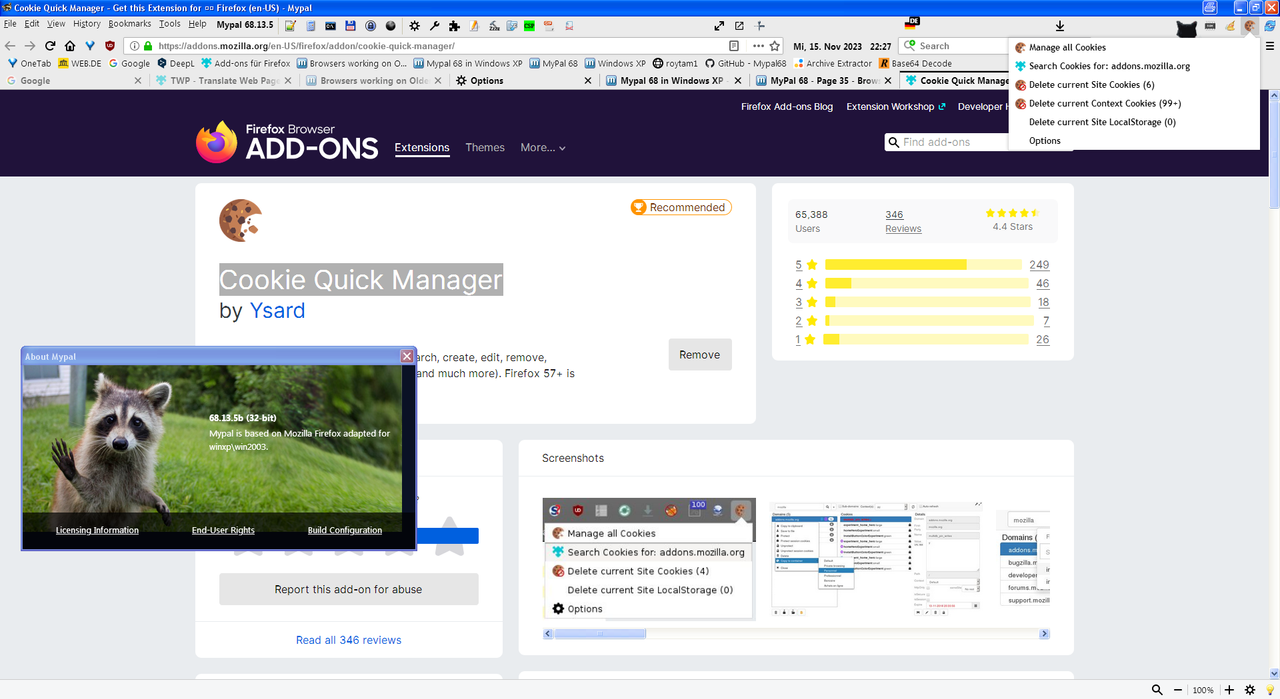
Task: Select Manage all Cookies in popup
Action: (x=1067, y=47)
